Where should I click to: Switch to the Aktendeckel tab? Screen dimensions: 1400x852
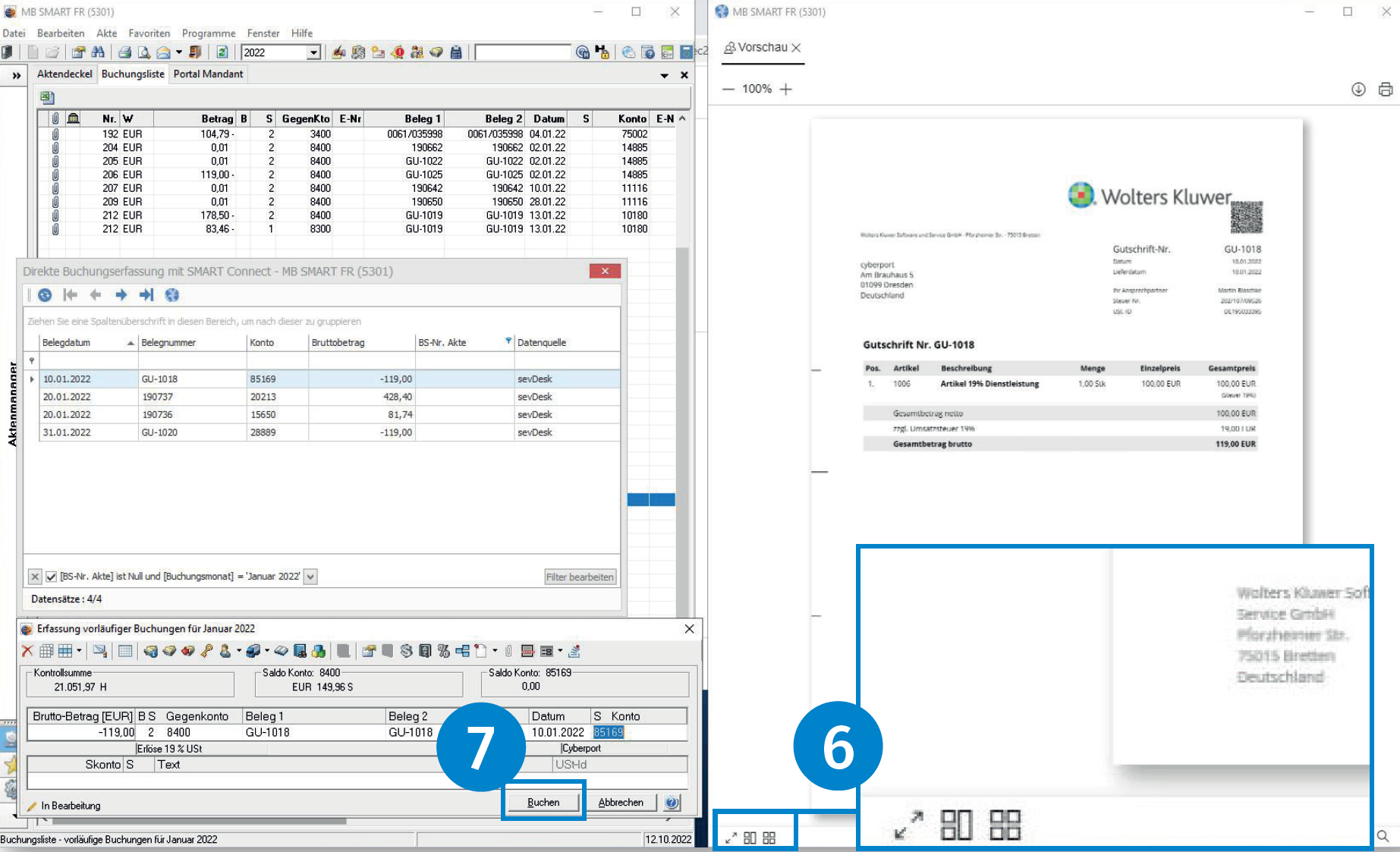tap(64, 74)
